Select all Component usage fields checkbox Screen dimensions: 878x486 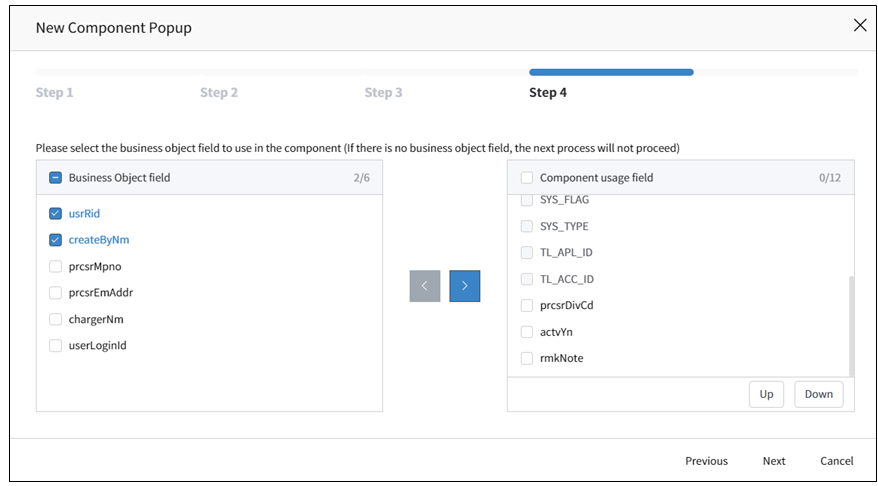tap(526, 178)
